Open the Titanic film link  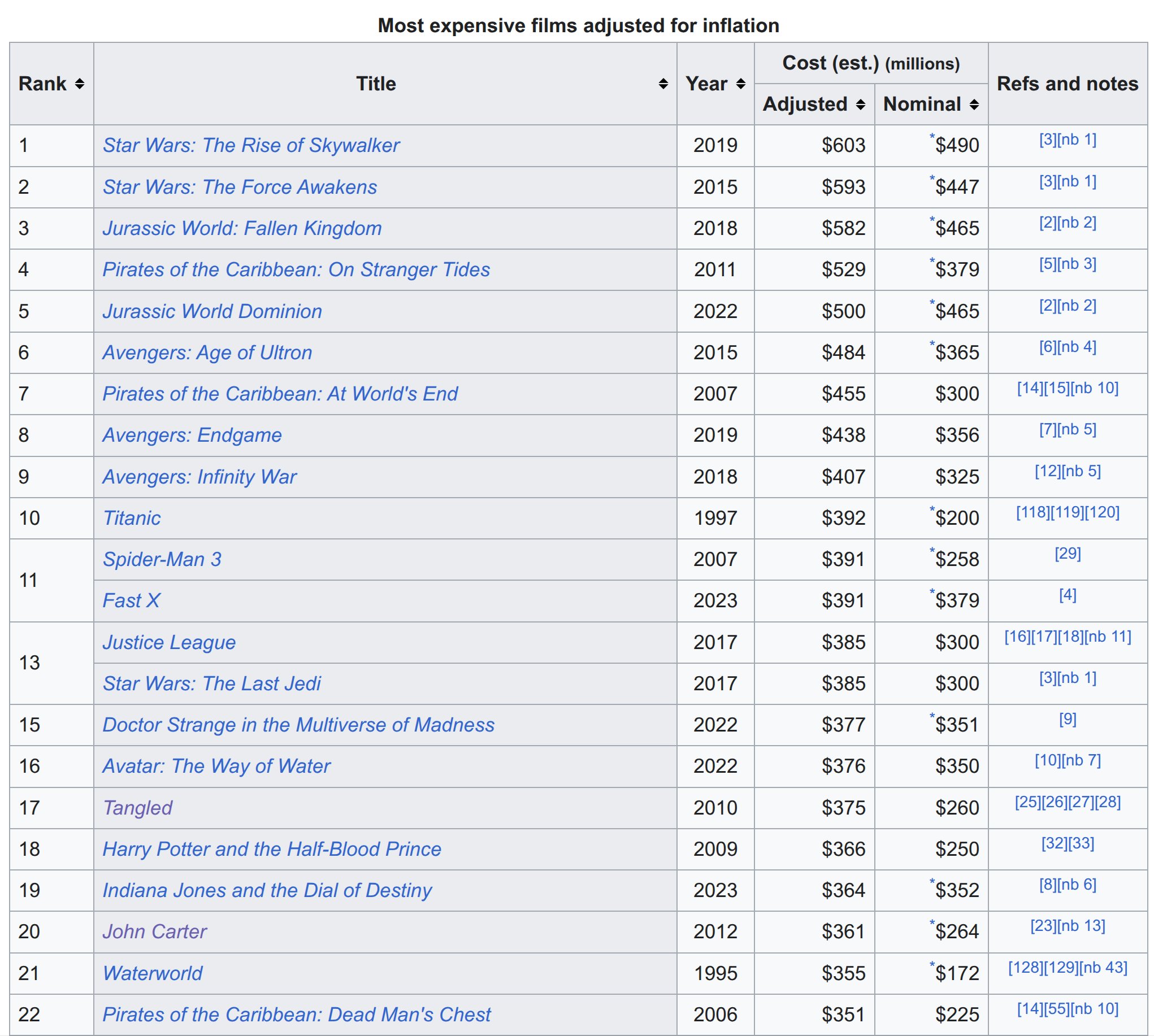coord(132,518)
